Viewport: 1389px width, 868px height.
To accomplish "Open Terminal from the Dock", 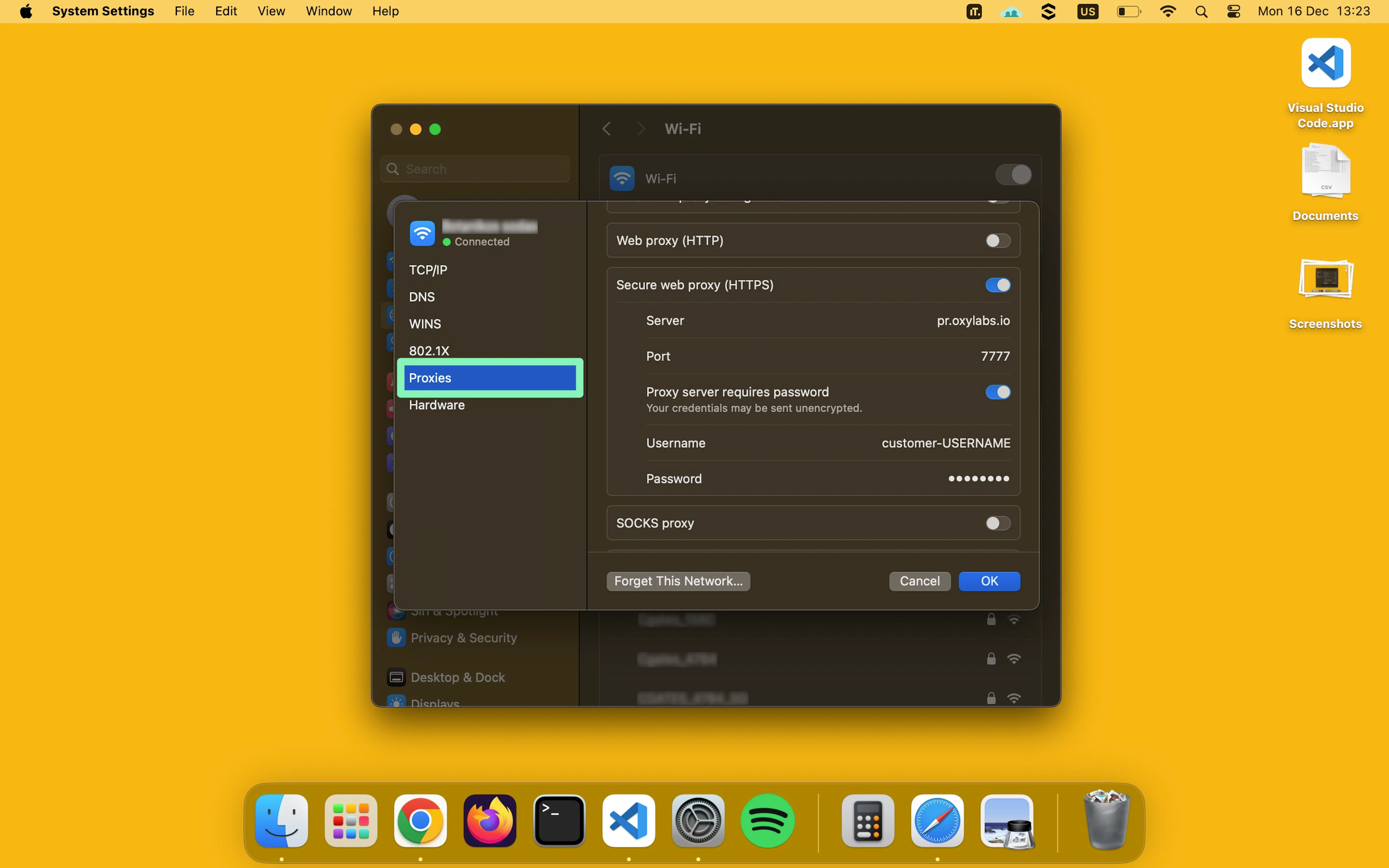I will click(x=559, y=820).
